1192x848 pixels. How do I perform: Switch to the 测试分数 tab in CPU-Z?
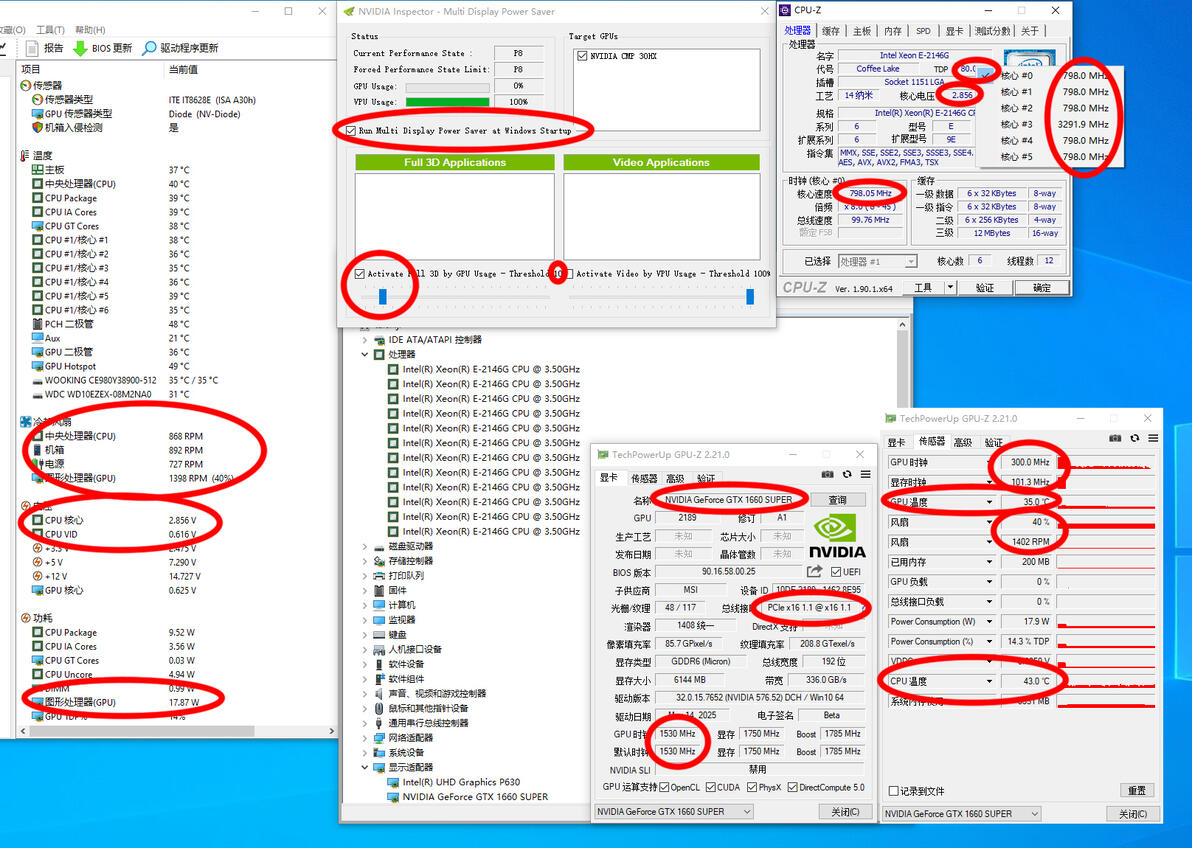click(x=992, y=31)
